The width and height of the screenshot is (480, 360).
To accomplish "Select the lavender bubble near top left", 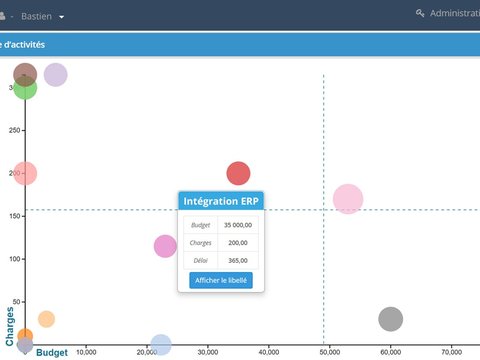I will (x=56, y=75).
